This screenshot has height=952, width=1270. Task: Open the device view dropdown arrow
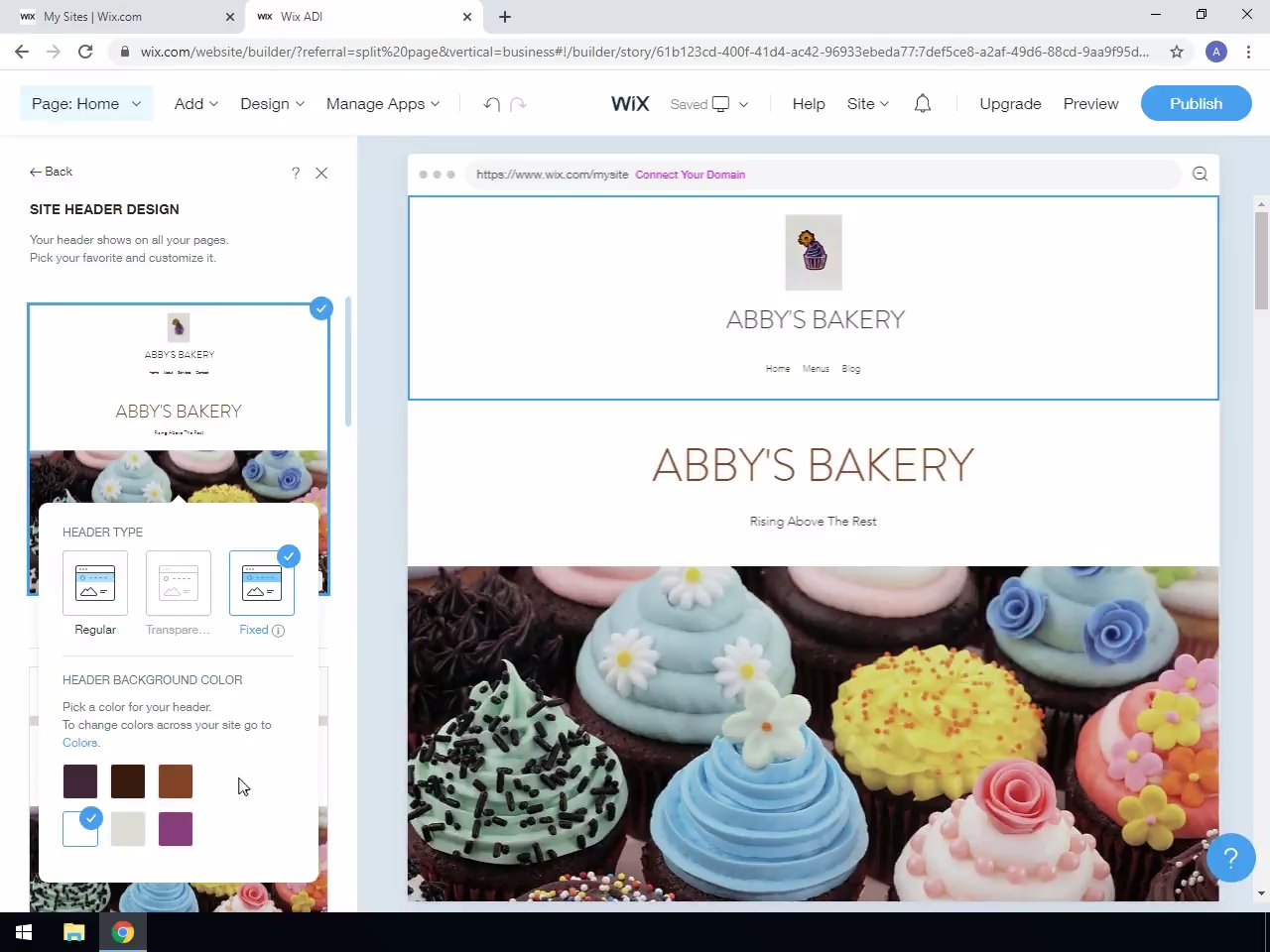[x=743, y=104]
